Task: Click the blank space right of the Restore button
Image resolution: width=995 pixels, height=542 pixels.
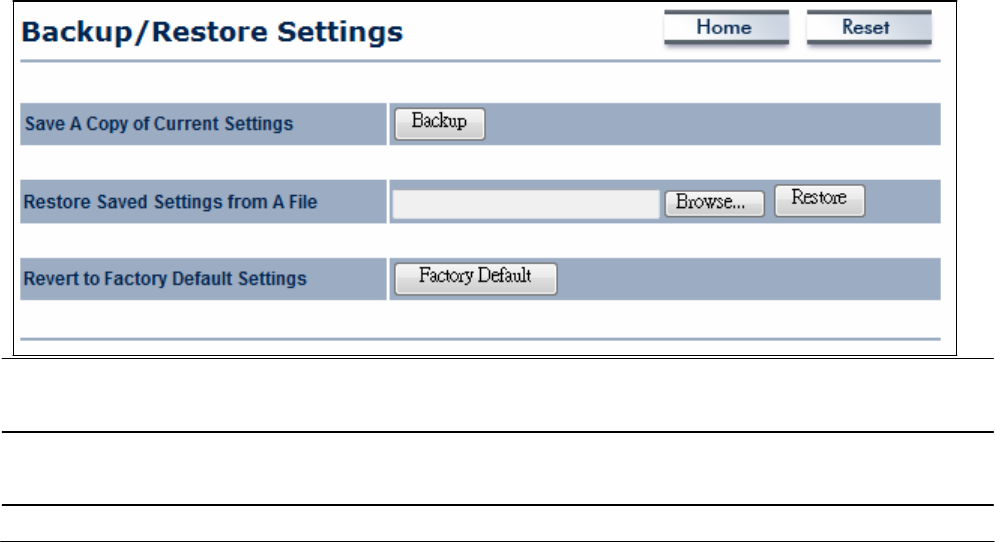Action: [902, 201]
